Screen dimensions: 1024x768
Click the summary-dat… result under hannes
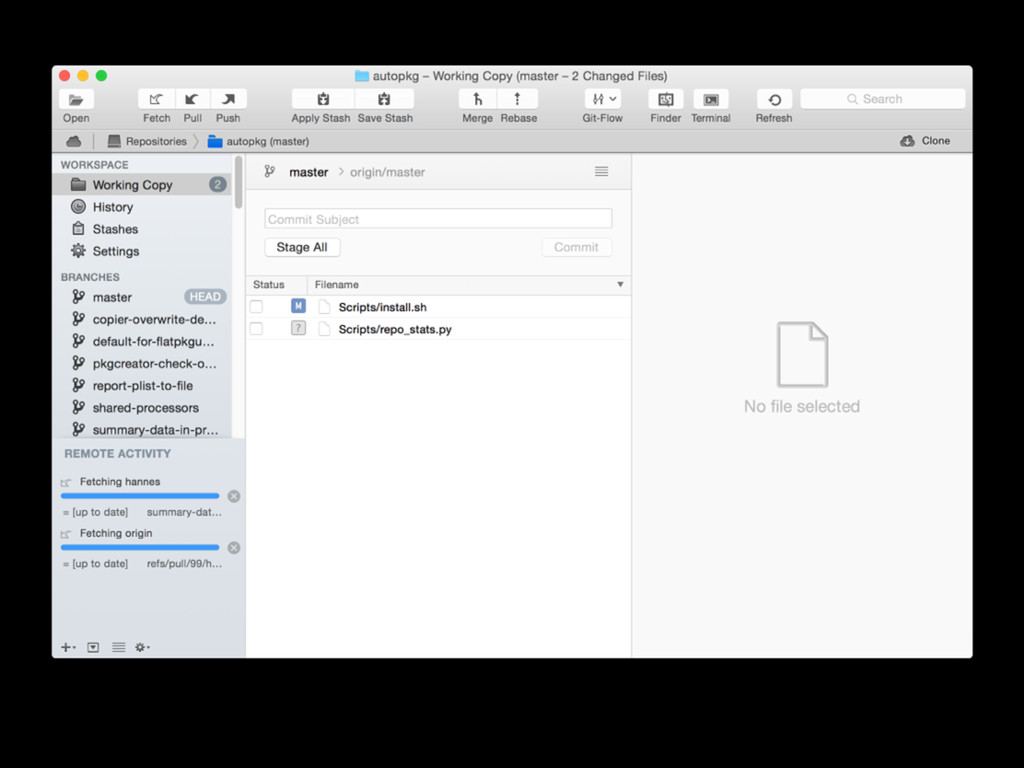[x=184, y=512]
